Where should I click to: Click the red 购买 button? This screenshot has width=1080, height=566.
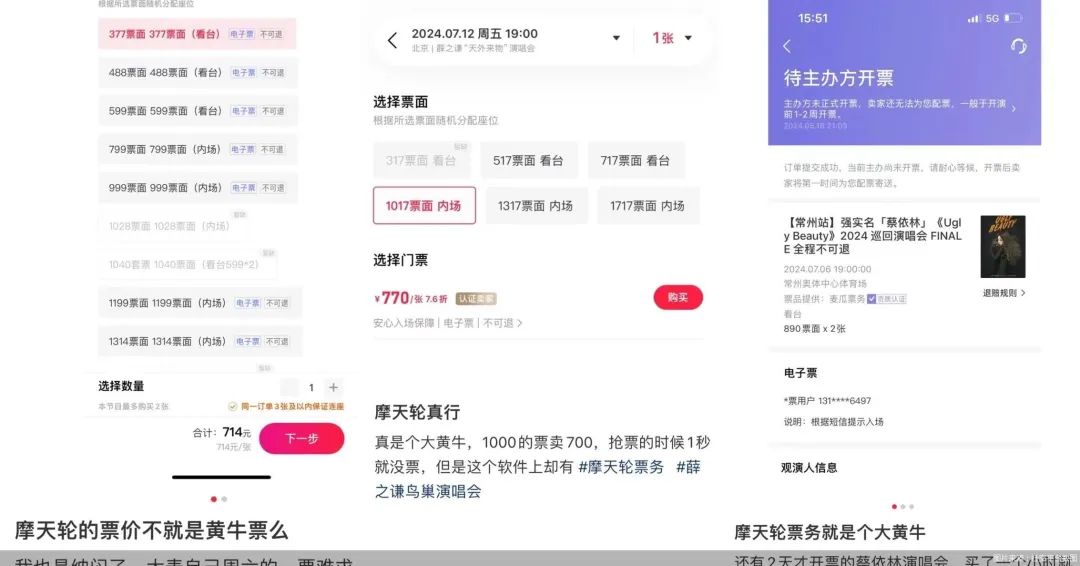(x=678, y=297)
